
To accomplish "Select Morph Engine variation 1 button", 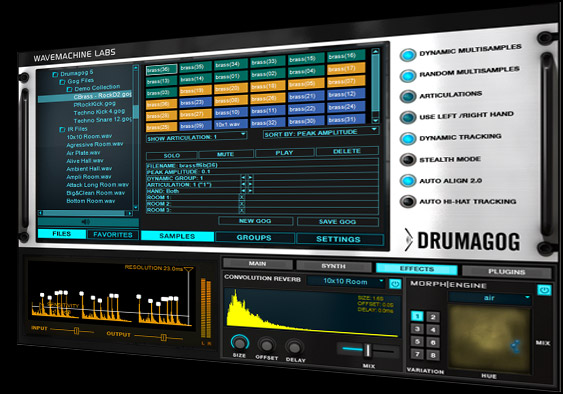I will [x=417, y=316].
